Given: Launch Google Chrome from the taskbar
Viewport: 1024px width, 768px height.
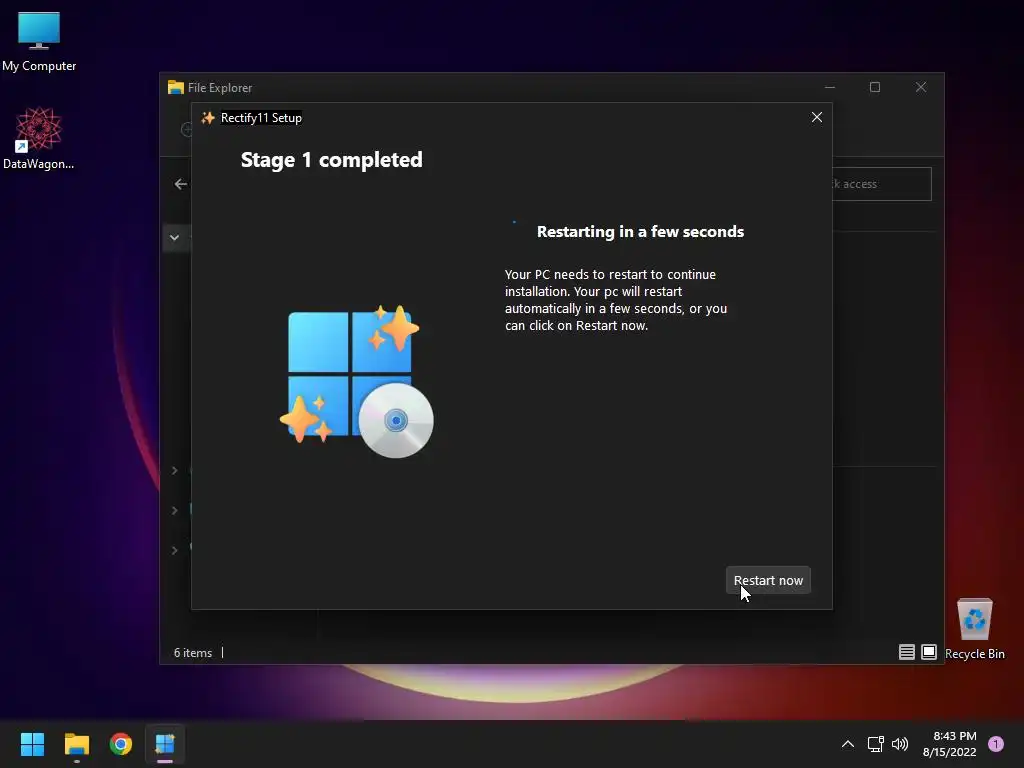Looking at the screenshot, I should [121, 744].
